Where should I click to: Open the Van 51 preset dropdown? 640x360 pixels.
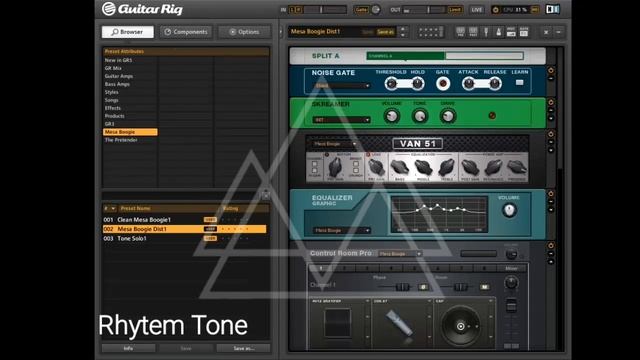[335, 144]
